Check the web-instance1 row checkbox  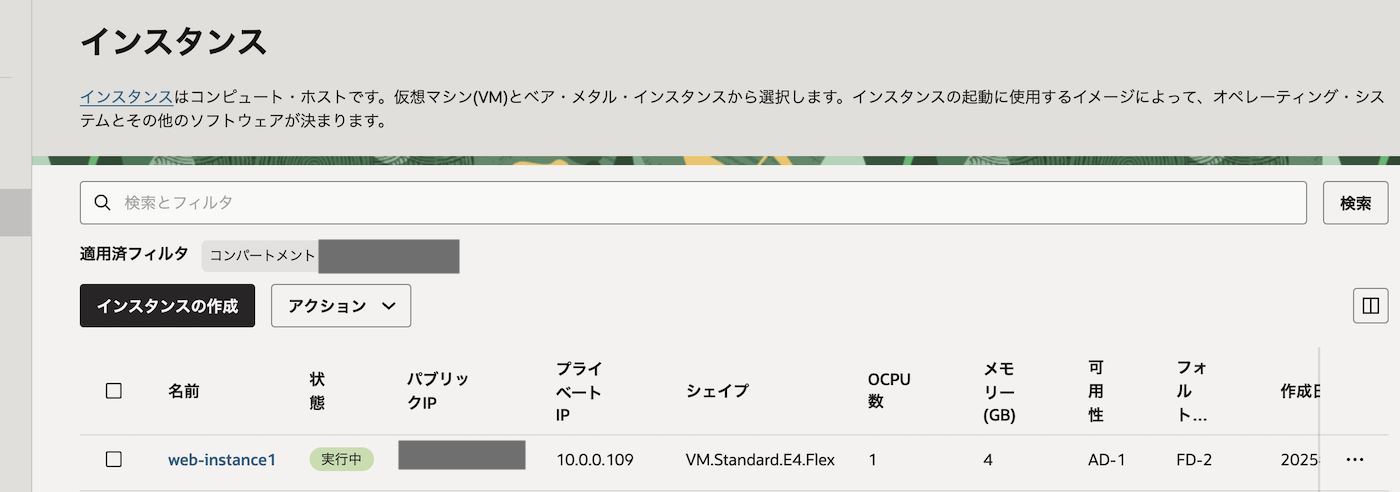[x=114, y=460]
